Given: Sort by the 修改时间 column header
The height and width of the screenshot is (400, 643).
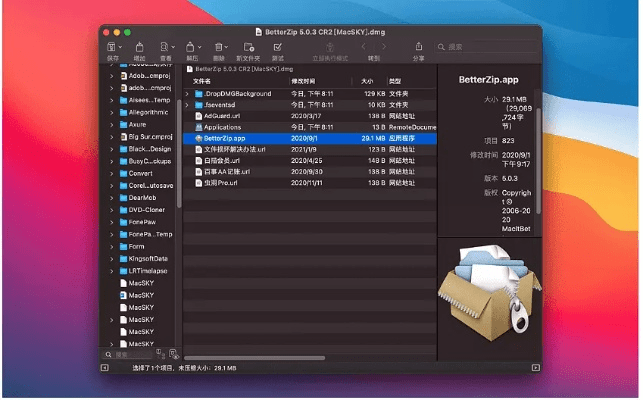Looking at the screenshot, I should click(303, 80).
